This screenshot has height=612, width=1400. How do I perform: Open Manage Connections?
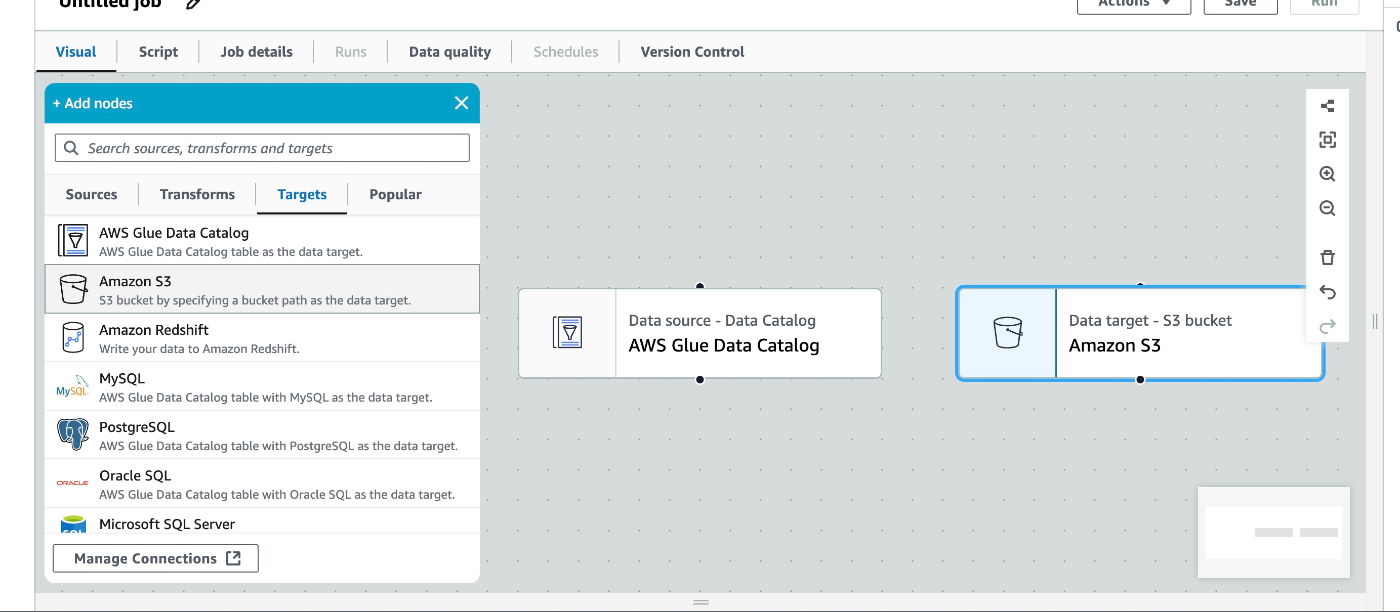click(156, 558)
